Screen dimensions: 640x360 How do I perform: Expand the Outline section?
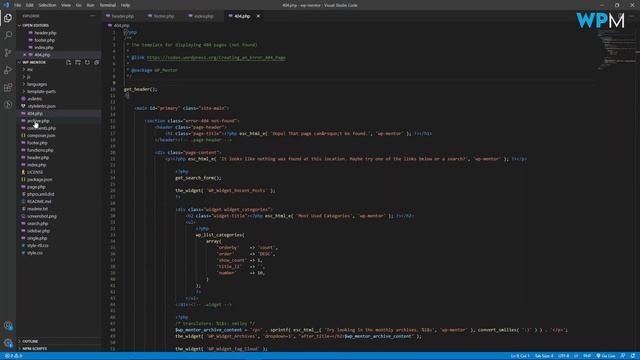(x=29, y=341)
